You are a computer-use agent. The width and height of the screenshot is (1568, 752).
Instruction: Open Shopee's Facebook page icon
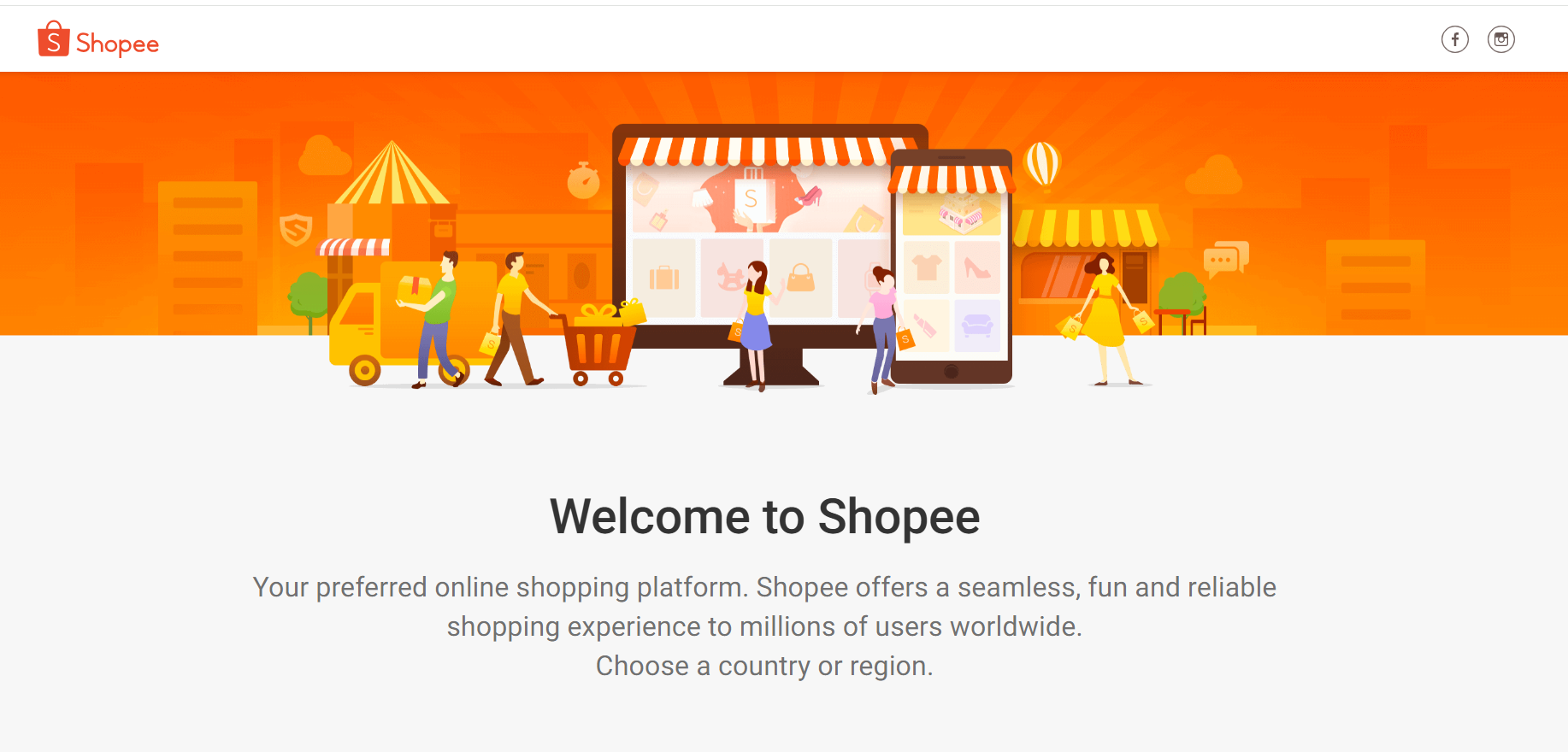point(1454,39)
